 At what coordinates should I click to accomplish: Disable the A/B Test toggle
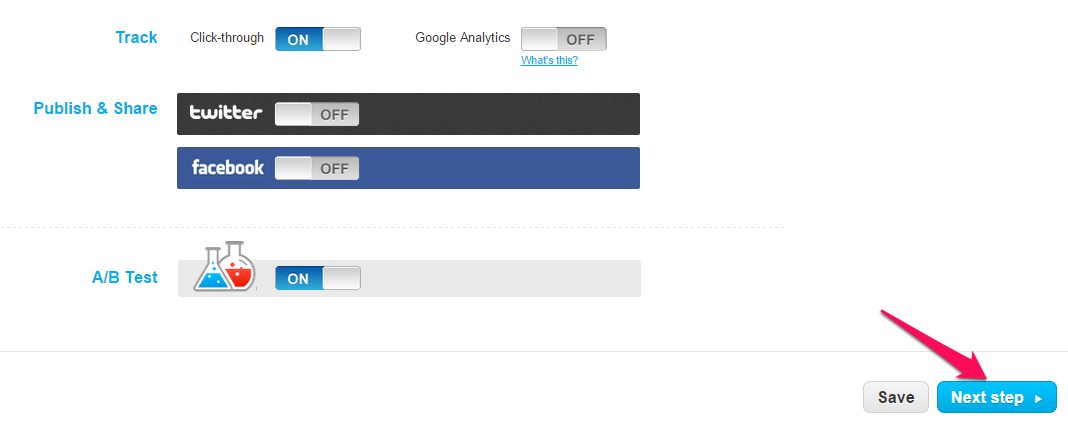(x=318, y=278)
